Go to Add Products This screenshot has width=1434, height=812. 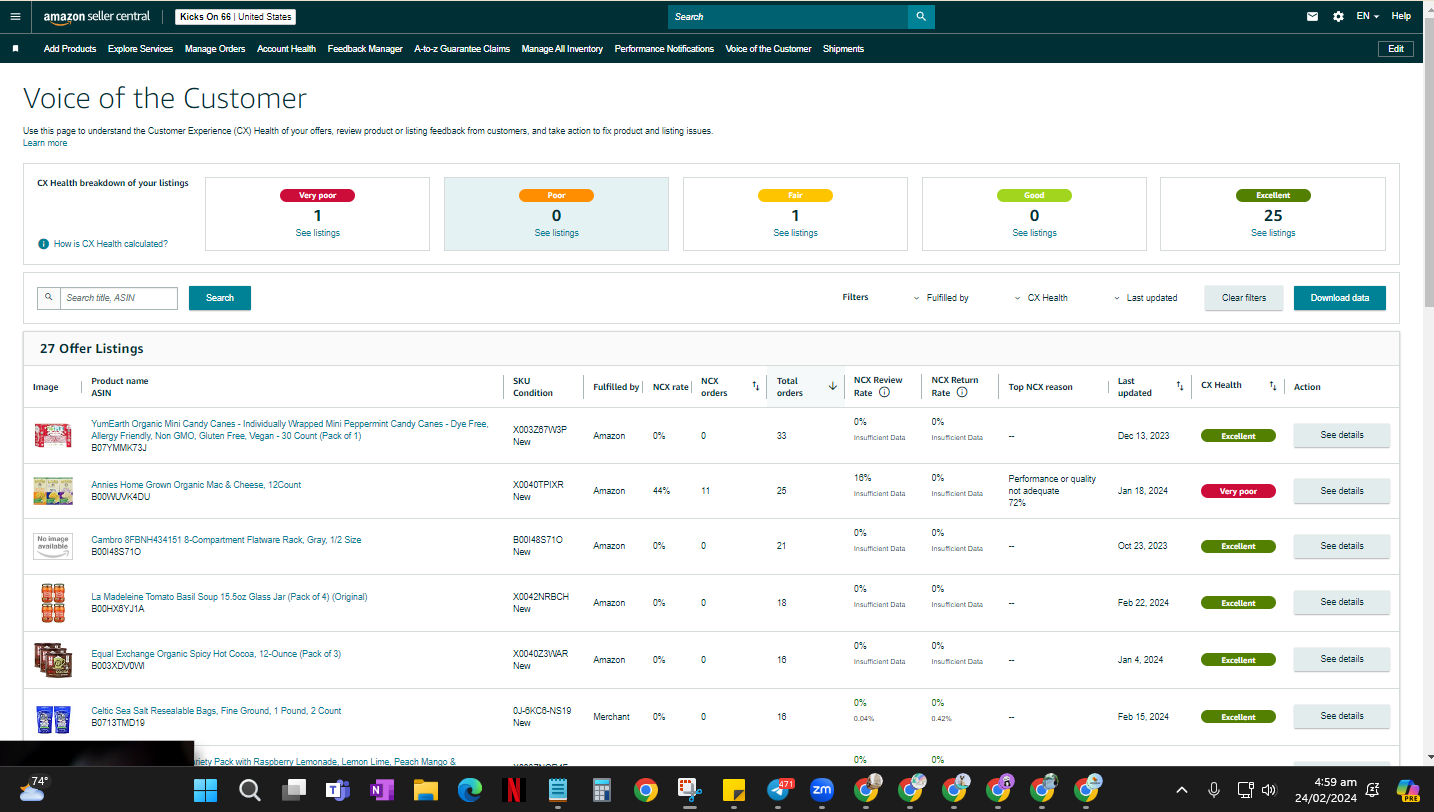[x=70, y=49]
